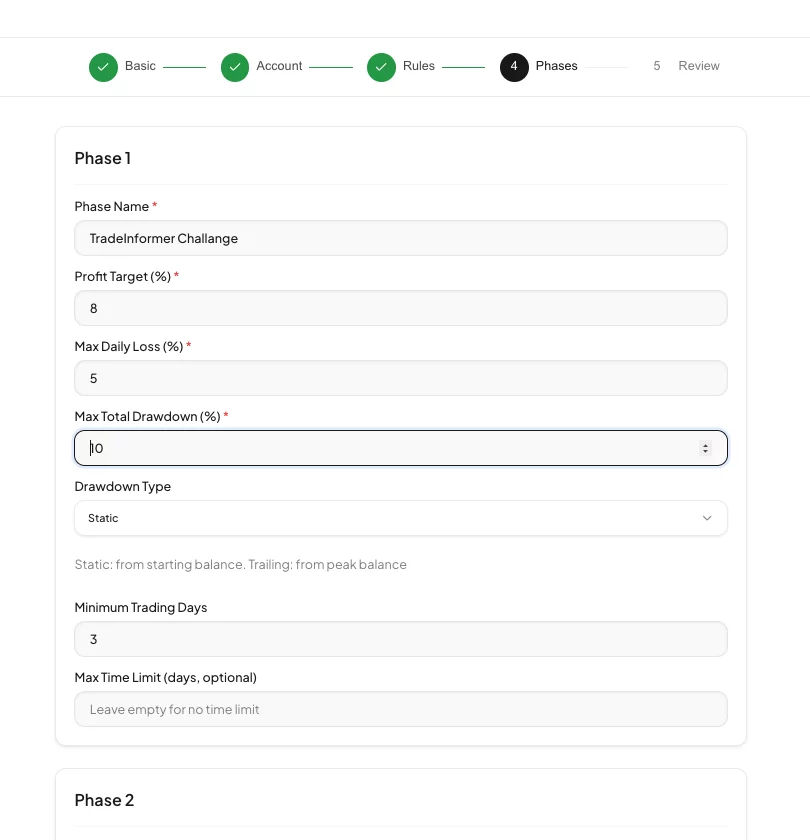The height and width of the screenshot is (840, 810).
Task: Click the Phase Name input field
Action: click(400, 238)
